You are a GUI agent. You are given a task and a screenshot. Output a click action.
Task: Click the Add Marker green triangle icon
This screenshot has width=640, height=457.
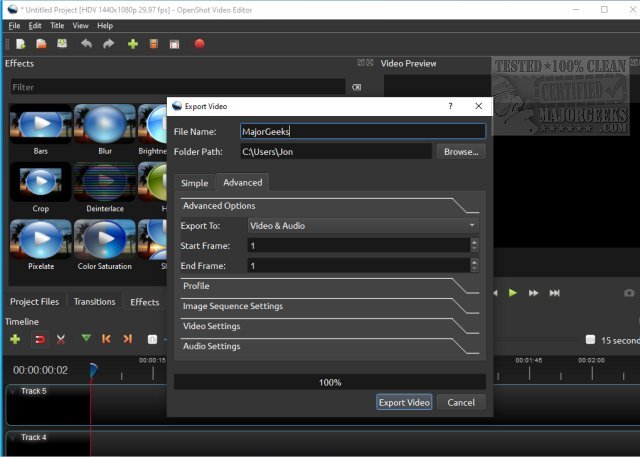point(86,340)
